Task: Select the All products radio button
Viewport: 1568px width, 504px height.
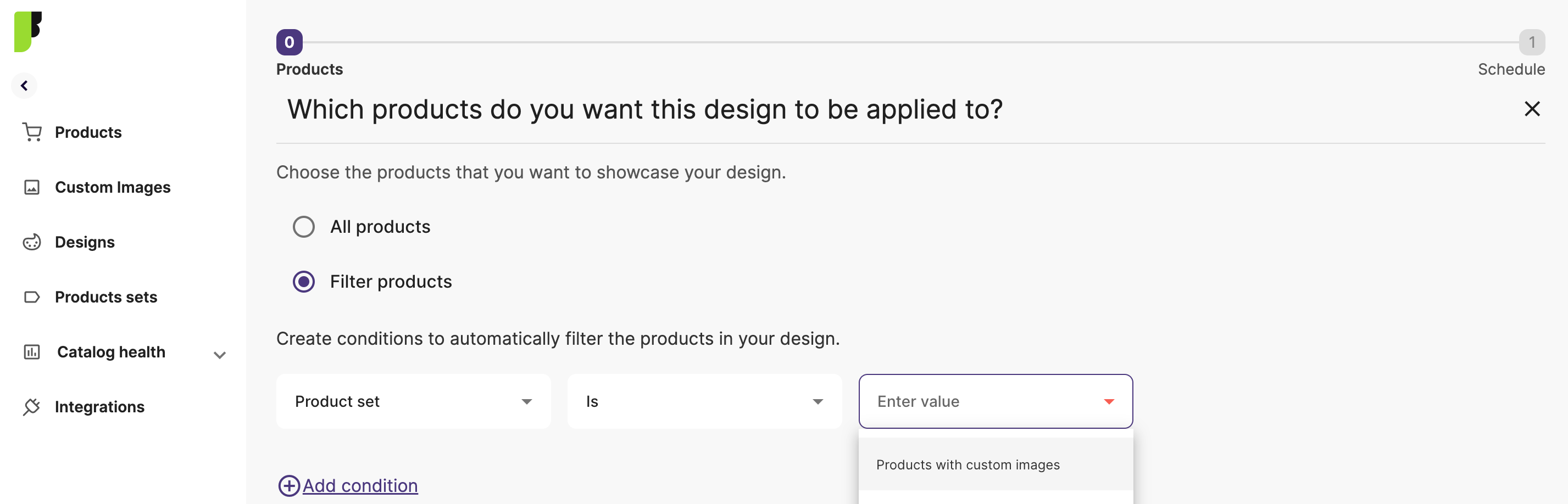Action: pyautogui.click(x=304, y=227)
